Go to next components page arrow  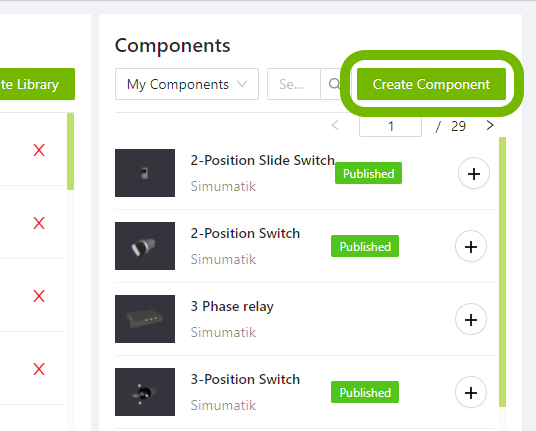click(x=490, y=125)
